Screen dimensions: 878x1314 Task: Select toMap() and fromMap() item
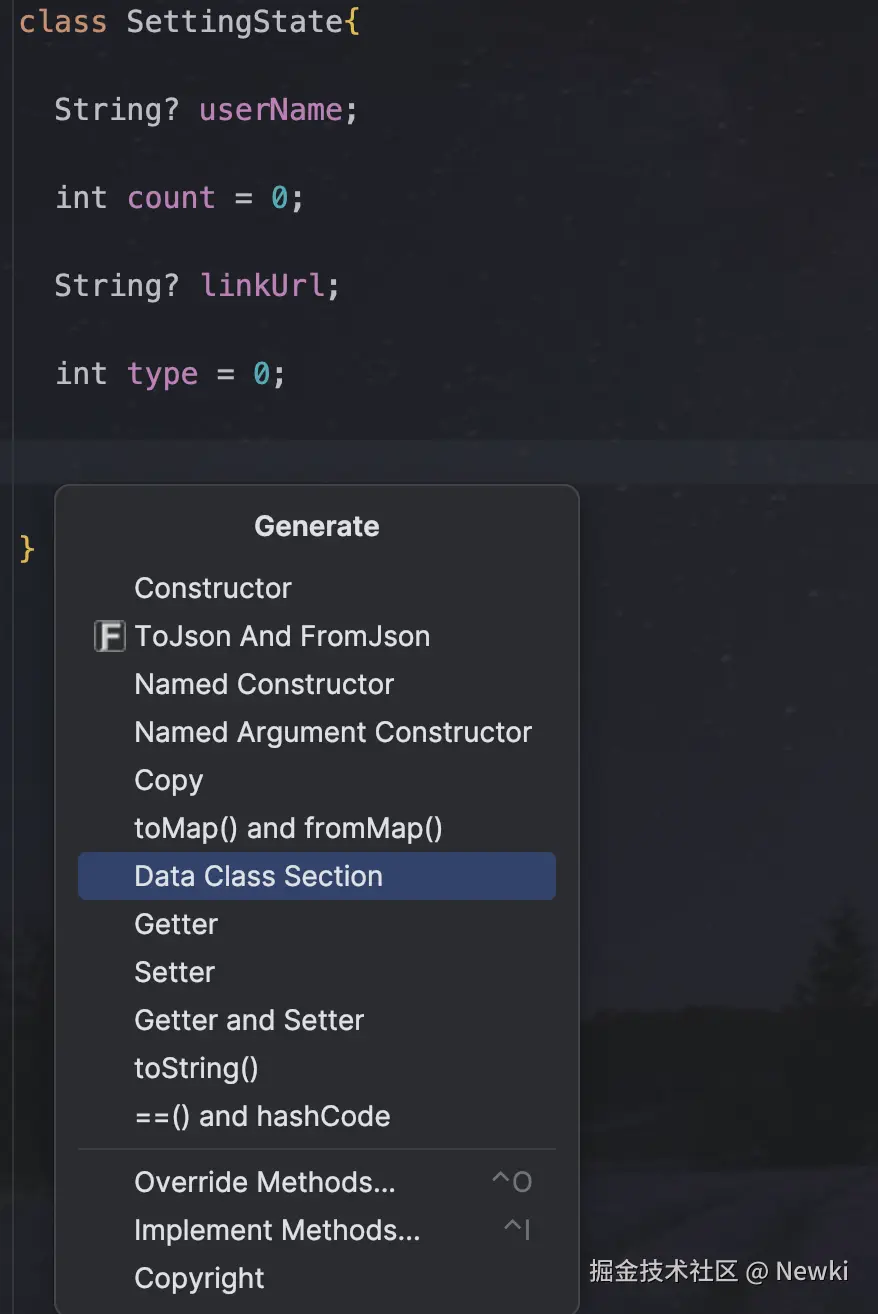tap(288, 828)
